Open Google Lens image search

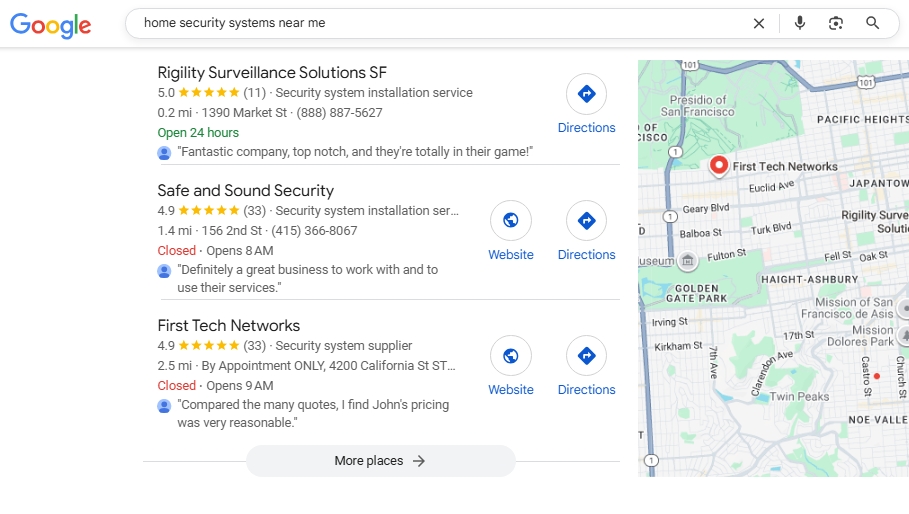(836, 23)
